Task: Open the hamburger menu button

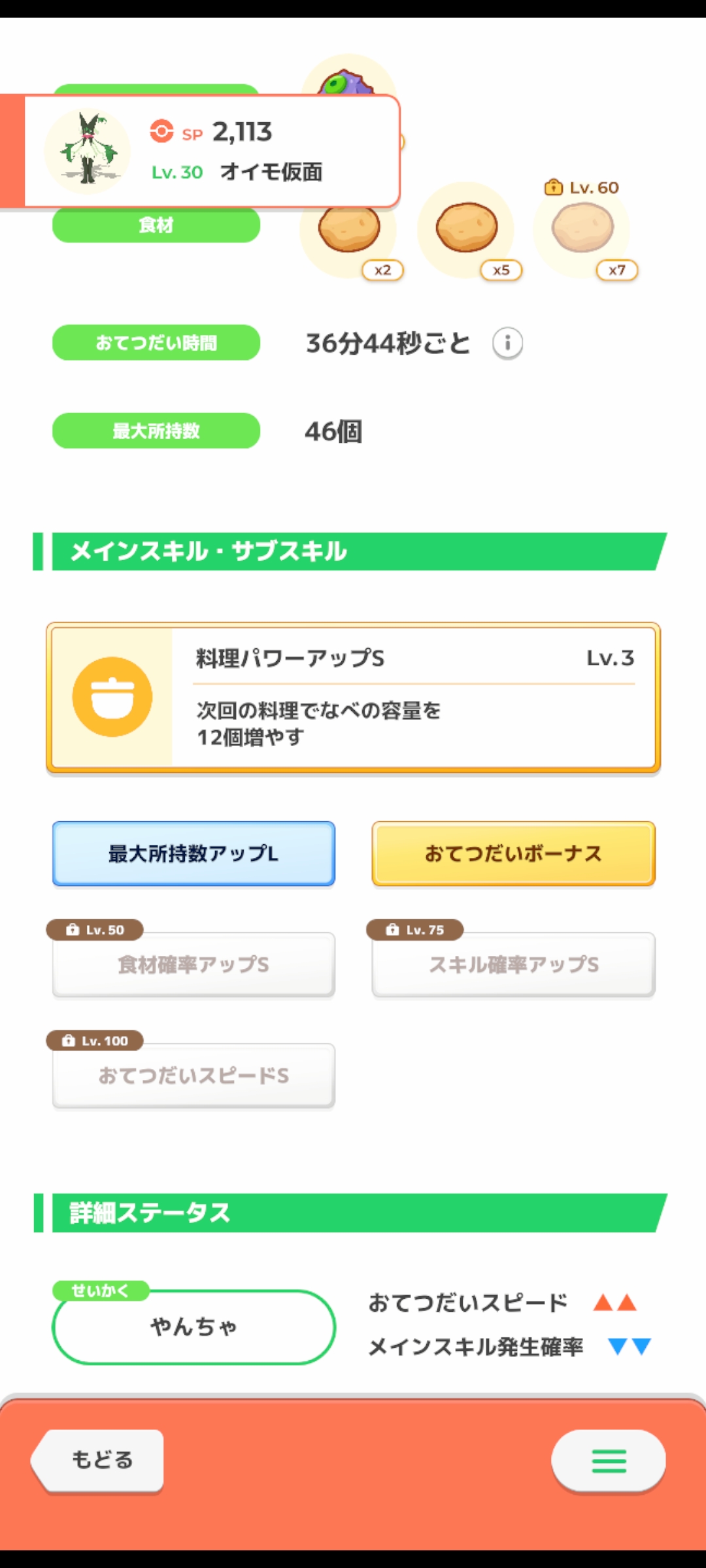Action: tap(608, 1461)
